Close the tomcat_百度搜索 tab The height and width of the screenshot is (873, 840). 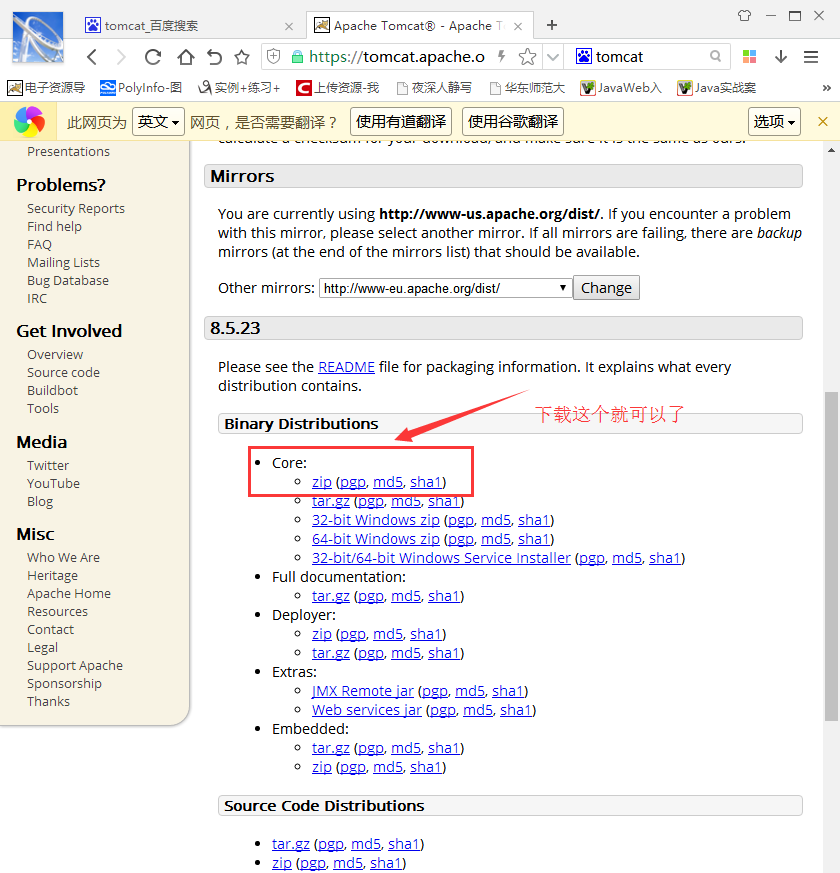click(289, 26)
